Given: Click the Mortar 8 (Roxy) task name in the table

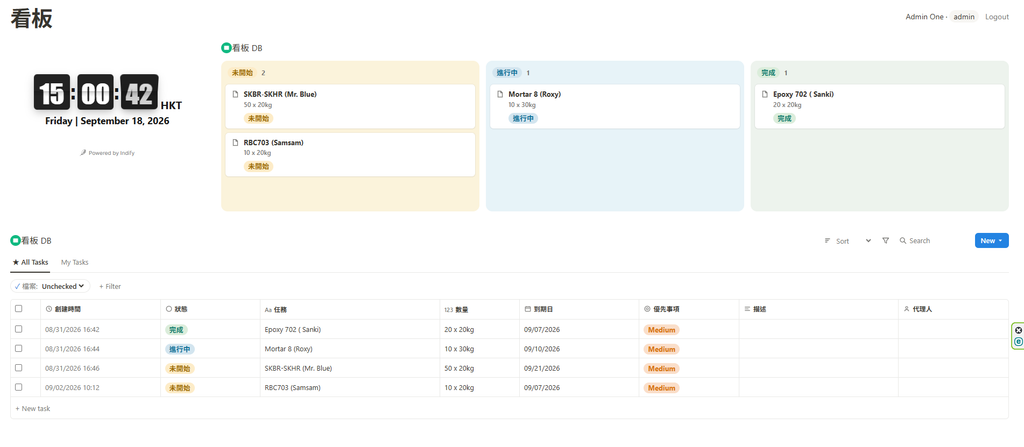Looking at the screenshot, I should point(289,349).
